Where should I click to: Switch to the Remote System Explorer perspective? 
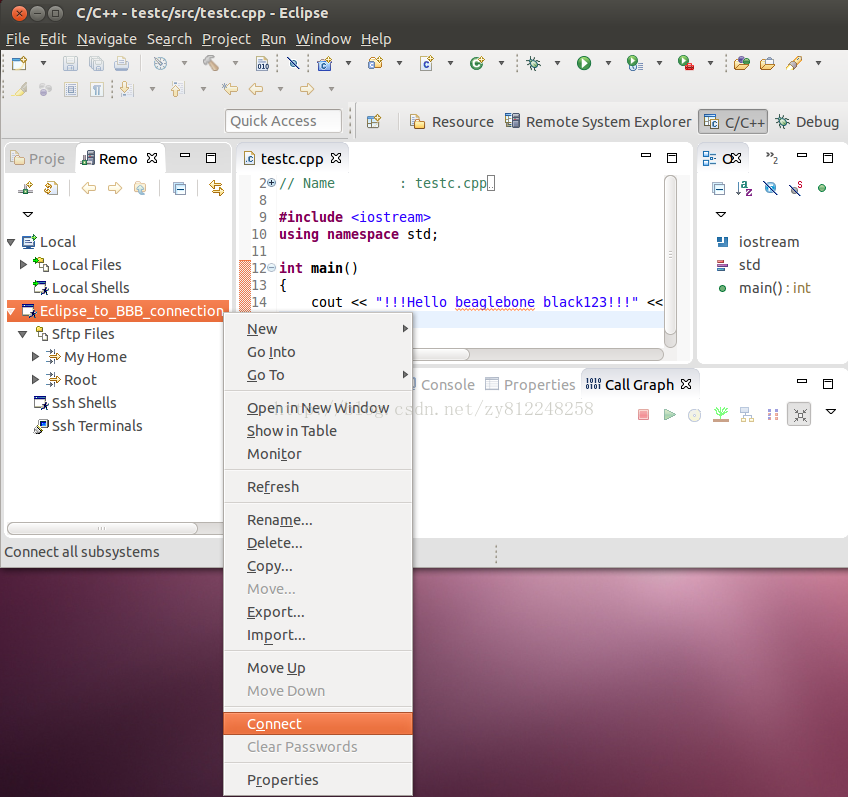(x=598, y=122)
